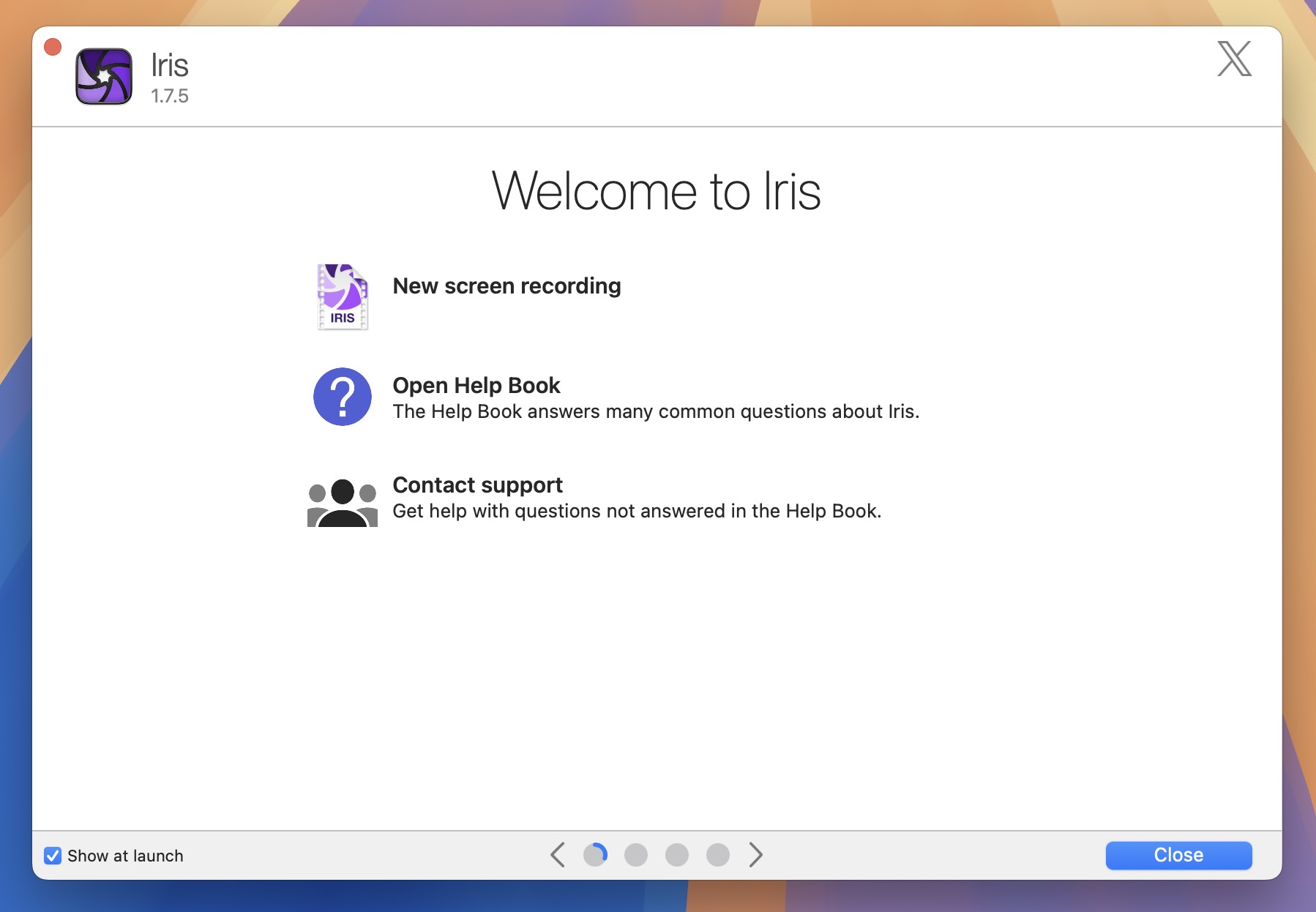Go back using the left chevron
This screenshot has width=1316, height=912.
tap(559, 854)
